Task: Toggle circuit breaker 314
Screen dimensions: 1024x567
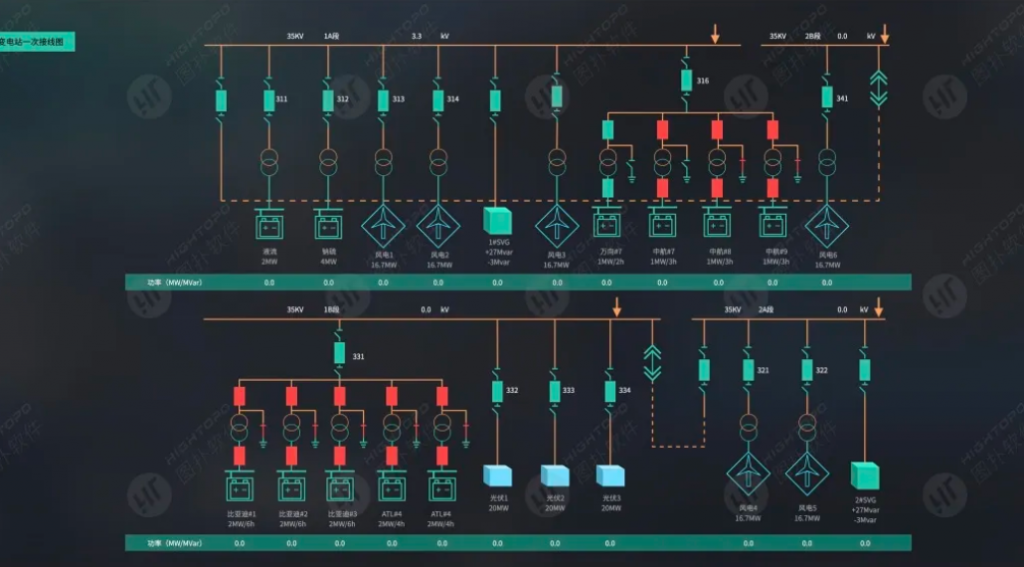Action: click(x=438, y=101)
